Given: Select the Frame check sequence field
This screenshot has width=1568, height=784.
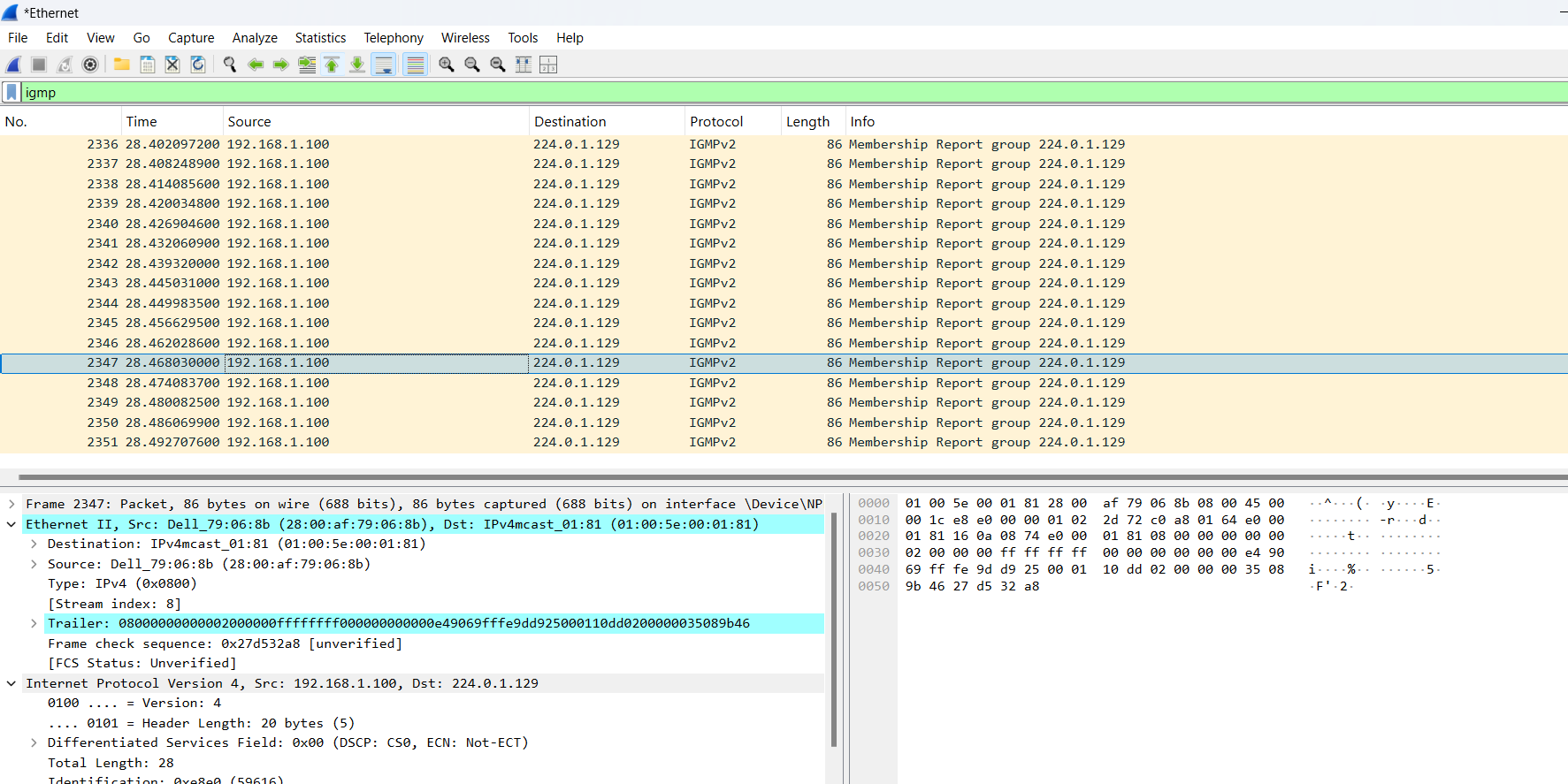Looking at the screenshot, I should click(225, 643).
